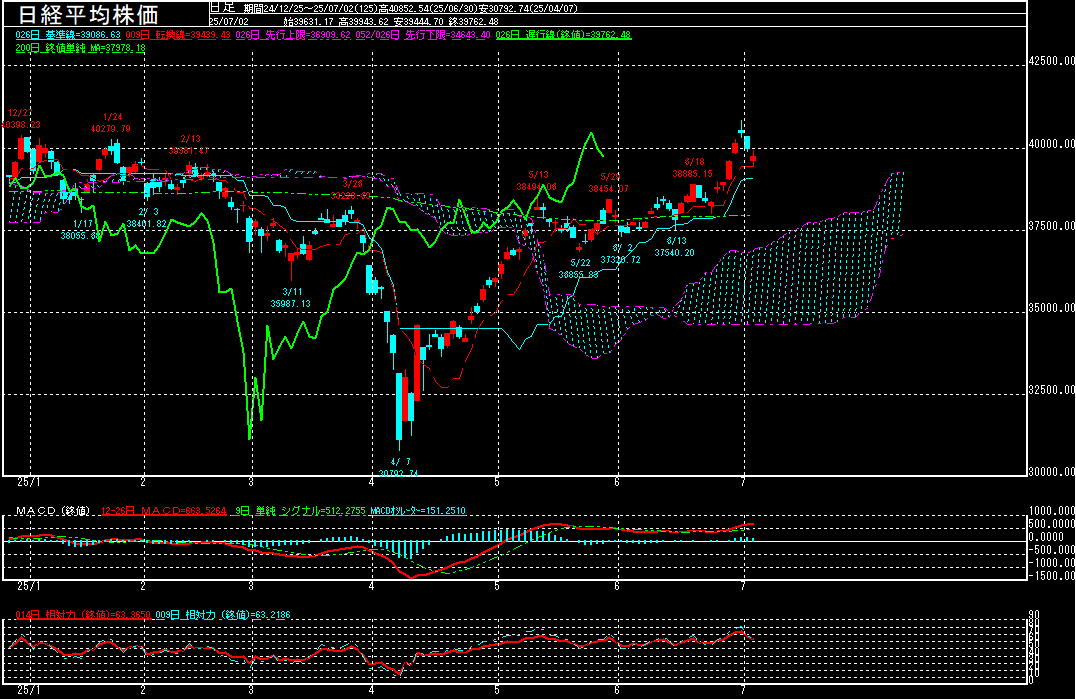The width and height of the screenshot is (1076, 699).
Task: Click month 6 label under RSI panel
Action: [617, 690]
